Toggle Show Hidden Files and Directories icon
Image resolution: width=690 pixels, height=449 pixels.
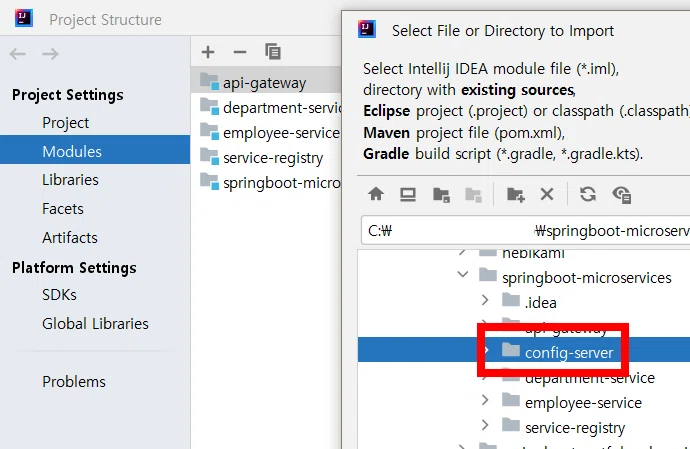(622, 195)
